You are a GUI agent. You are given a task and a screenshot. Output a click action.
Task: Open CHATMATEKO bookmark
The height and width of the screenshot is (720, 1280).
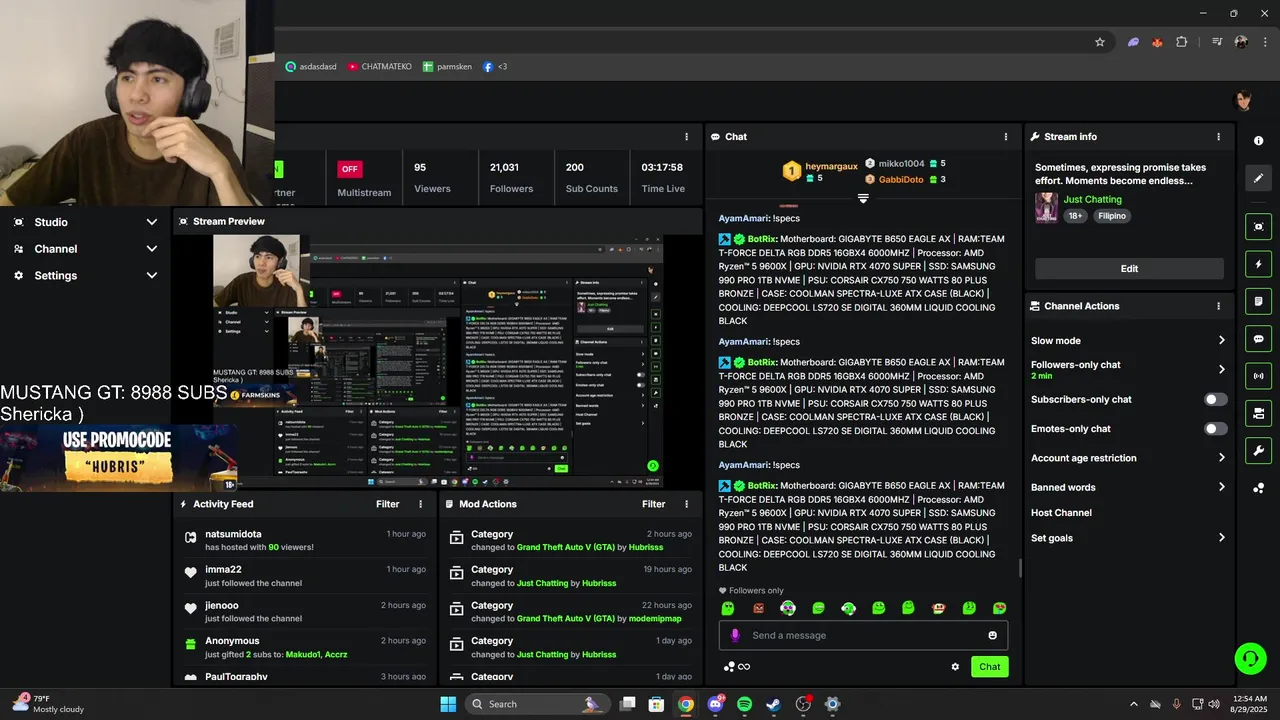[379, 67]
